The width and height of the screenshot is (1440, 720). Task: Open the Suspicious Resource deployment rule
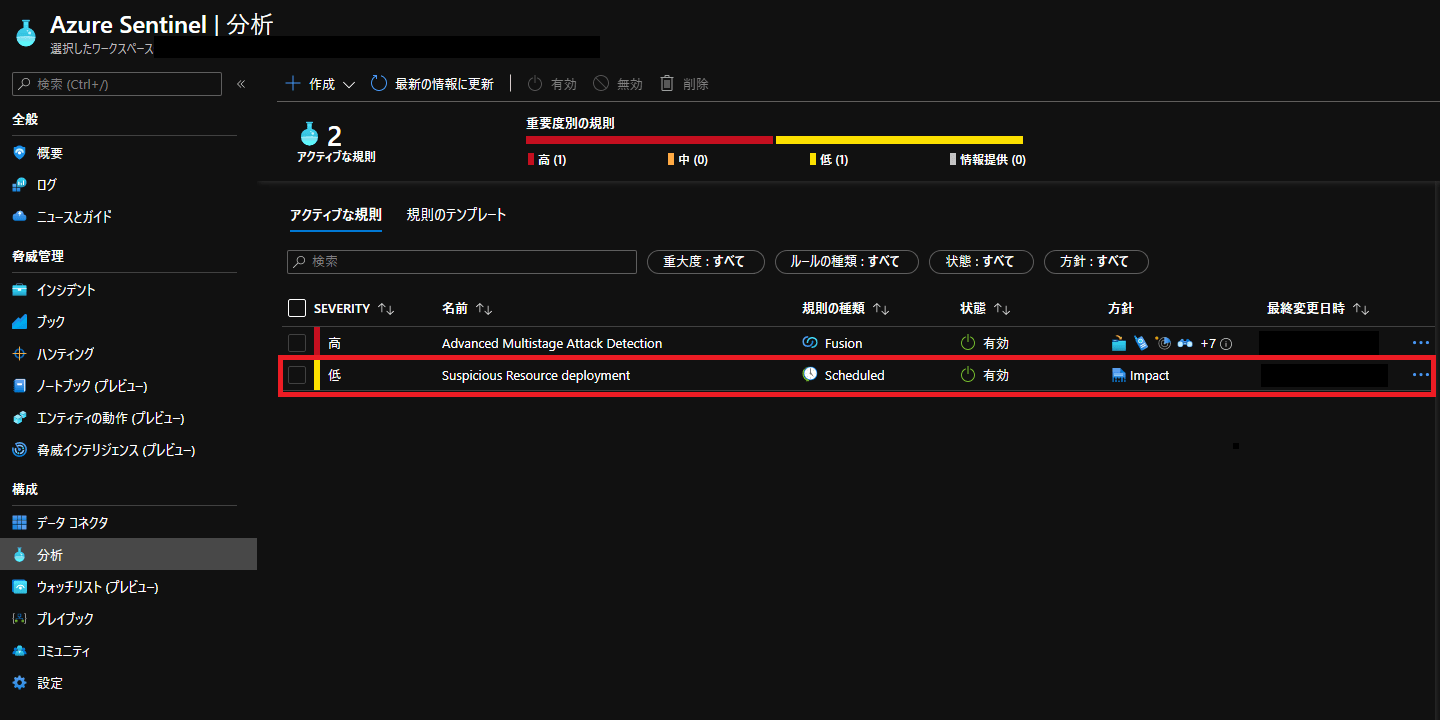(536, 375)
